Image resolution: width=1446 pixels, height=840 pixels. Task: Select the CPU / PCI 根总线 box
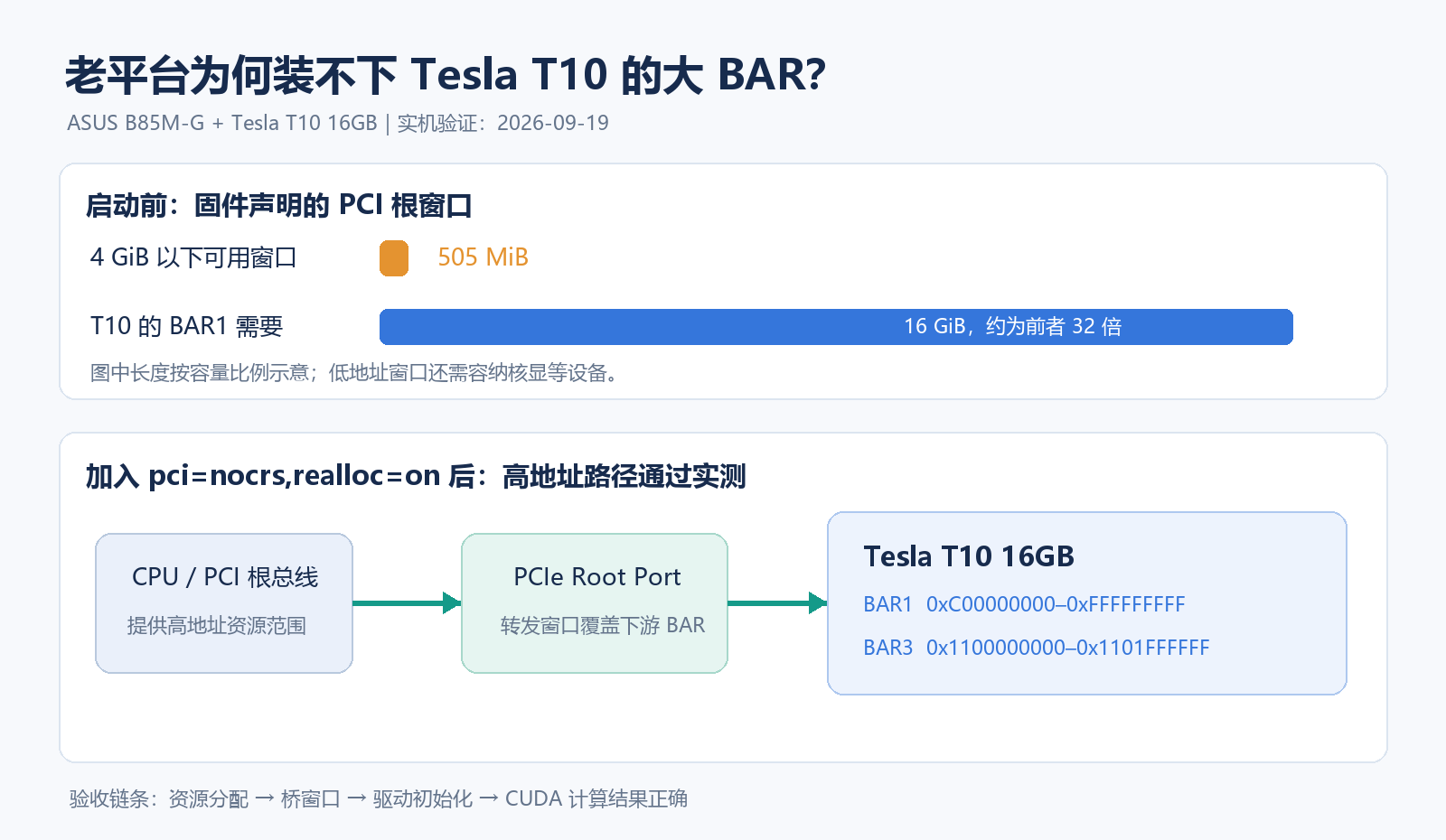pyautogui.click(x=224, y=603)
